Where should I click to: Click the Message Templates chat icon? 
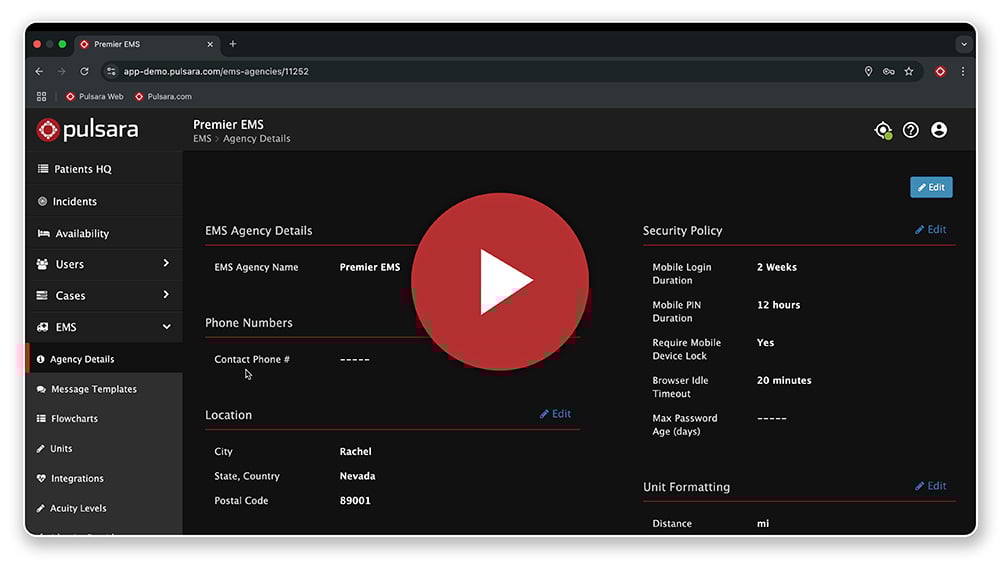pos(41,389)
